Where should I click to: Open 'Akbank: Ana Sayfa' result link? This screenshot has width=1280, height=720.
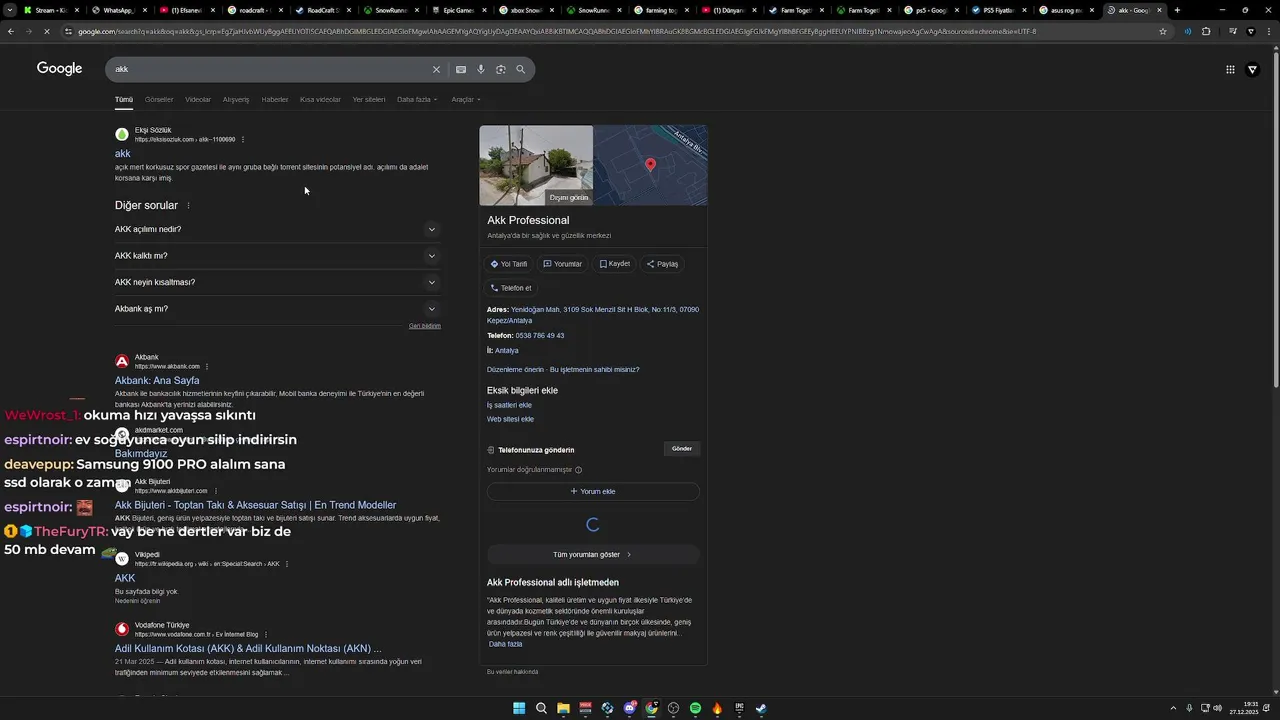pos(157,380)
